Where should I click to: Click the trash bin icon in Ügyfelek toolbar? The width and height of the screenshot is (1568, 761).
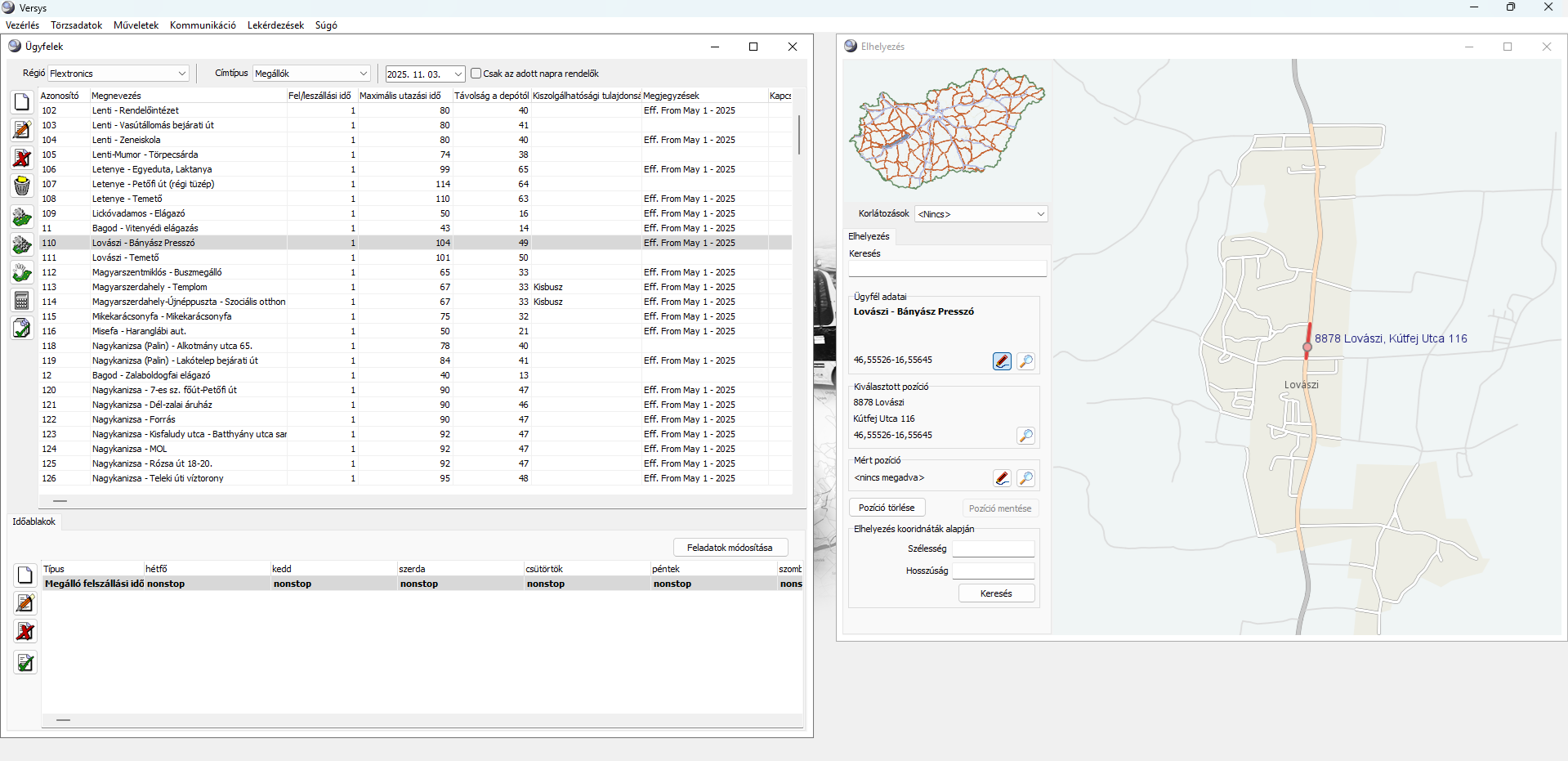coord(22,186)
